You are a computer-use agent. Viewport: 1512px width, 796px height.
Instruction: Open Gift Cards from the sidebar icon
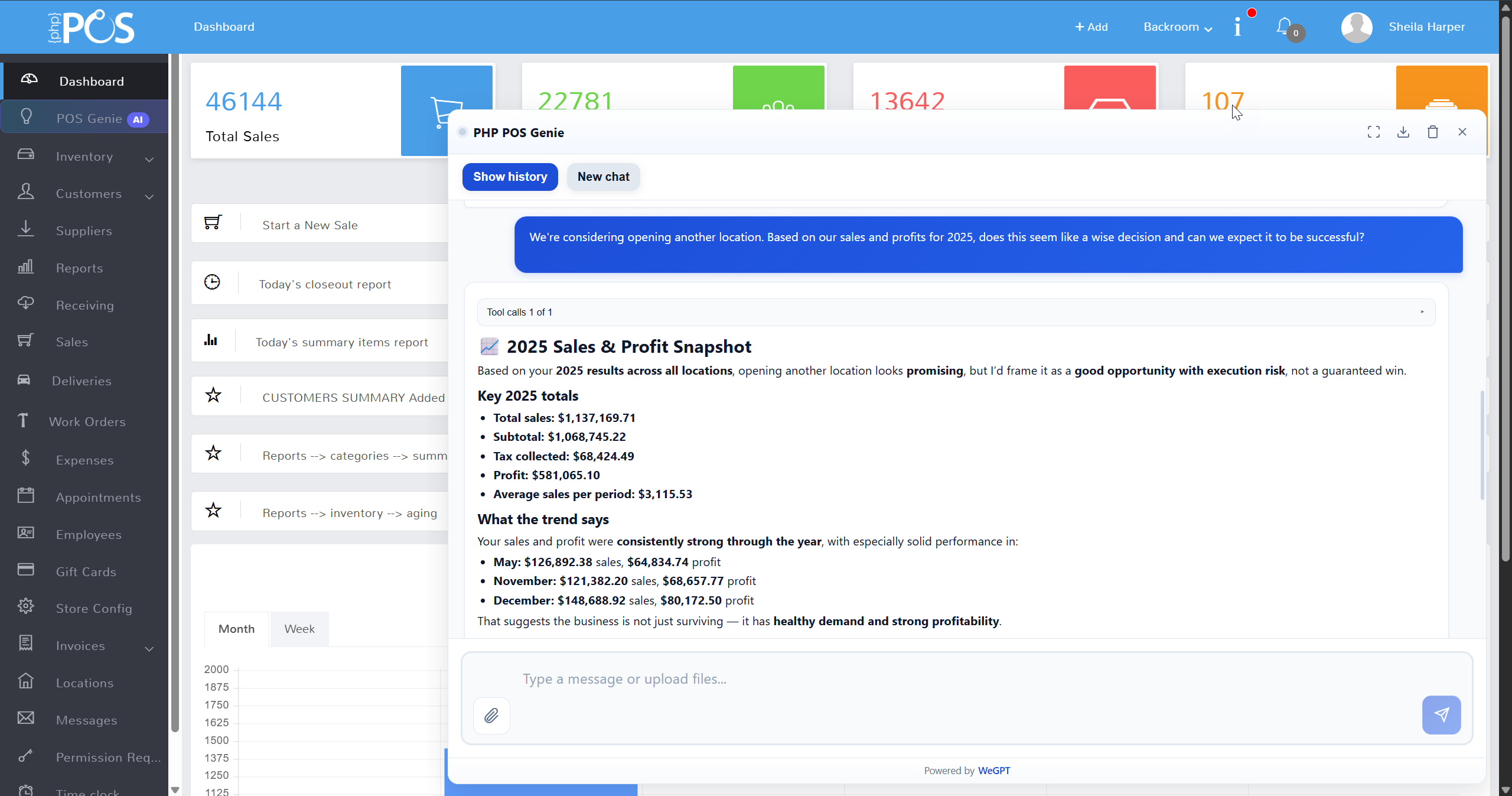point(26,571)
